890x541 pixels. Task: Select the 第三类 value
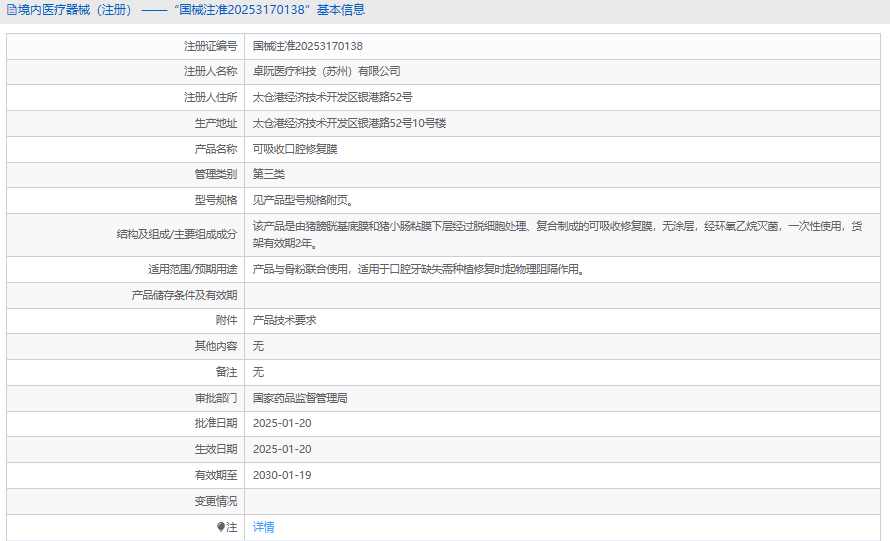point(268,174)
